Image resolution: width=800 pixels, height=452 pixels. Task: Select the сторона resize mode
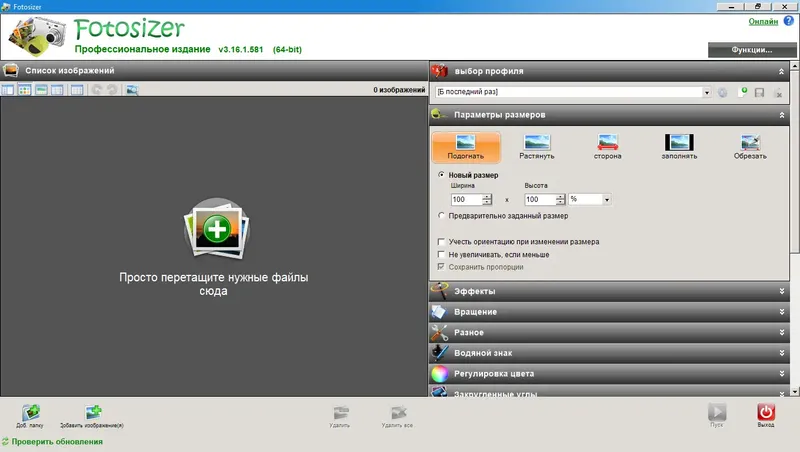click(608, 147)
